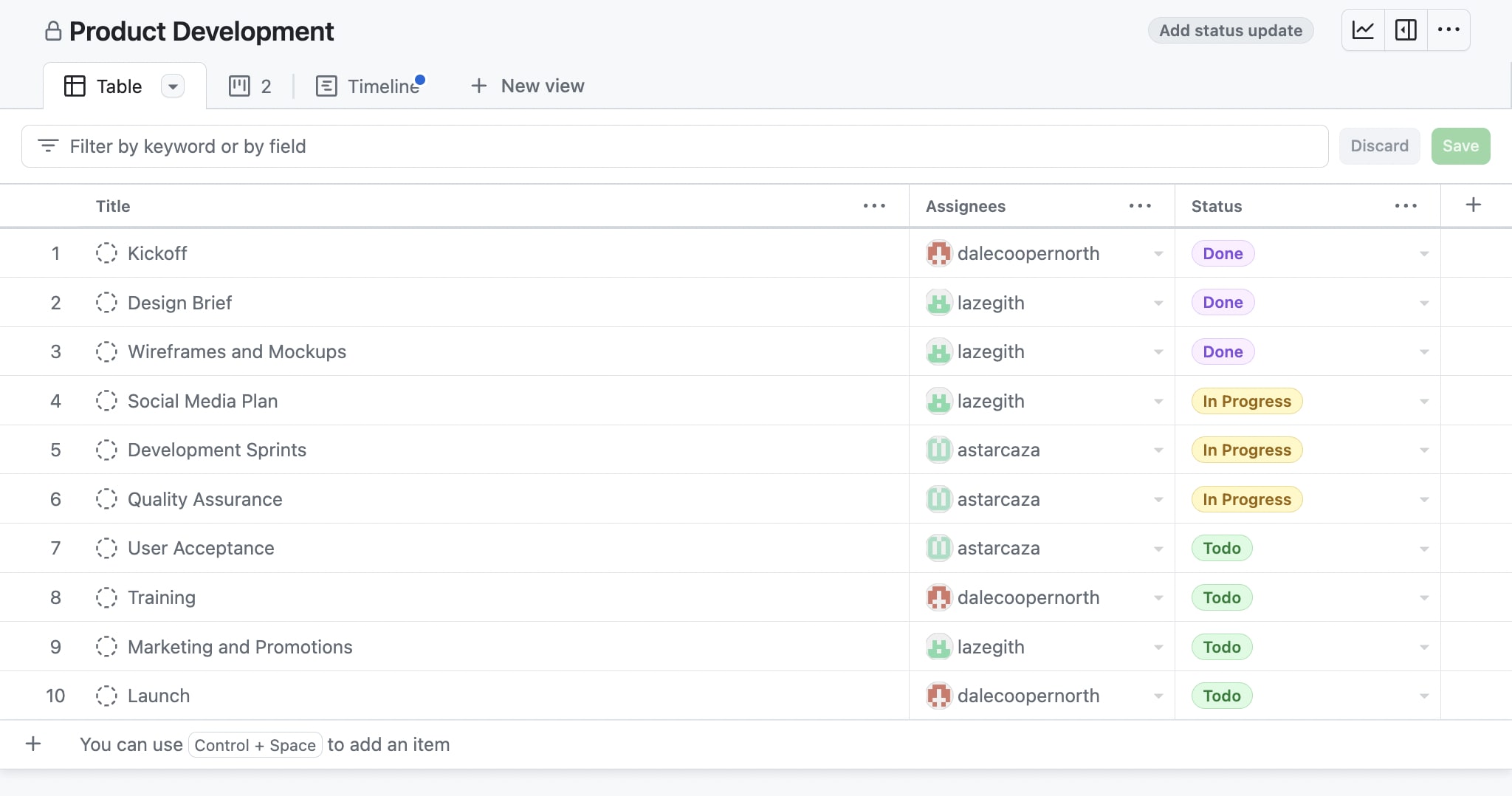Click the draft icon for User Acceptance
1512x796 pixels.
pyautogui.click(x=106, y=548)
